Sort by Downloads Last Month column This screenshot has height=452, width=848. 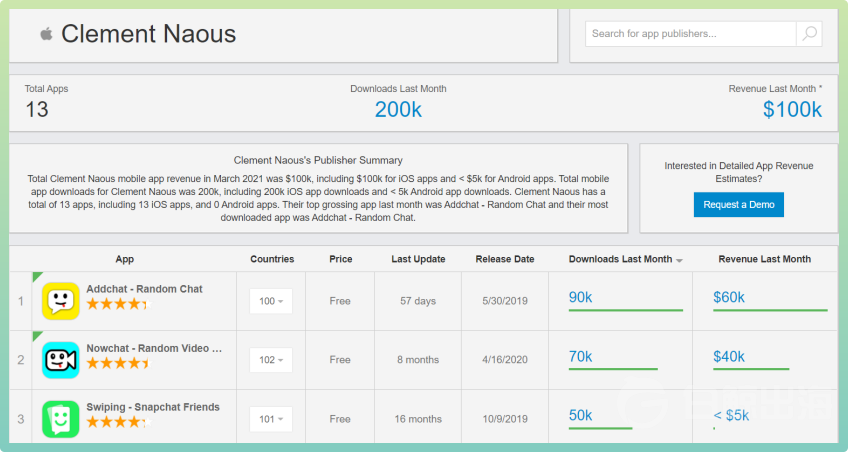pyautogui.click(x=625, y=259)
